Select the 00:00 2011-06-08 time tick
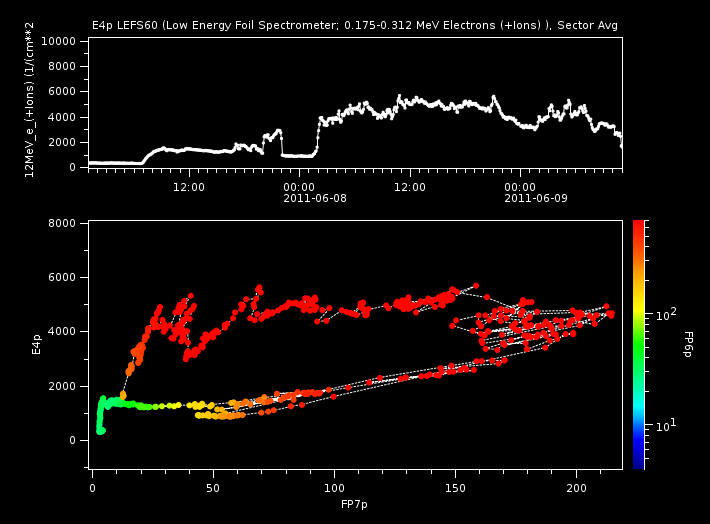 click(299, 192)
